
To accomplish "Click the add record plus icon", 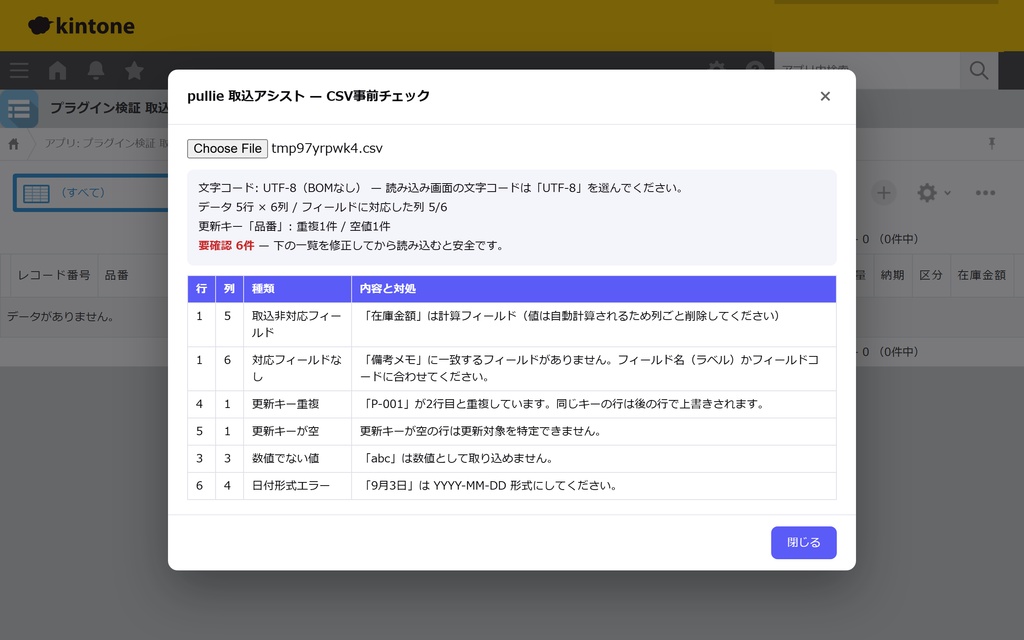I will [883, 193].
